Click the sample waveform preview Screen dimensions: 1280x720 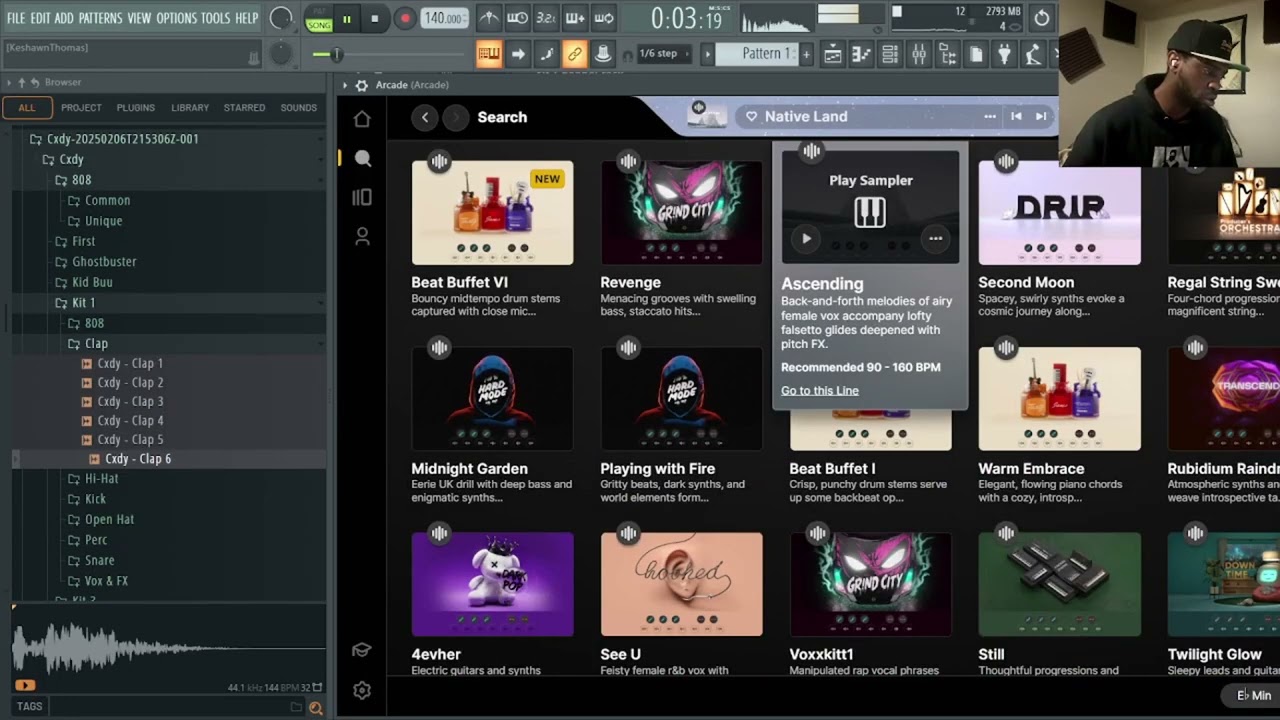pyautogui.click(x=168, y=648)
